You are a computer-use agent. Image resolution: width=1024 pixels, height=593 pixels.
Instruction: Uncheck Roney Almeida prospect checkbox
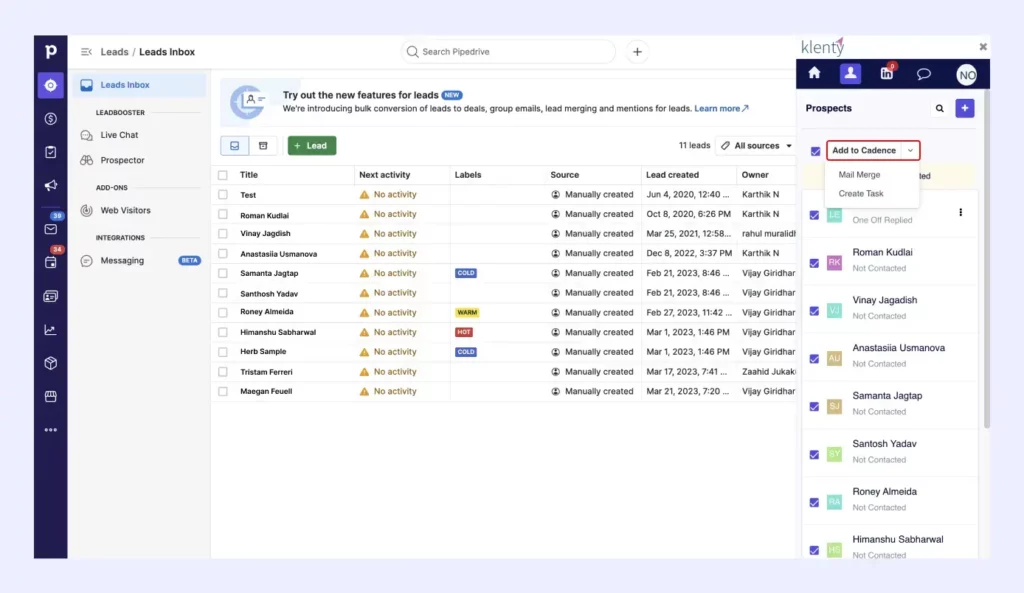(x=814, y=502)
